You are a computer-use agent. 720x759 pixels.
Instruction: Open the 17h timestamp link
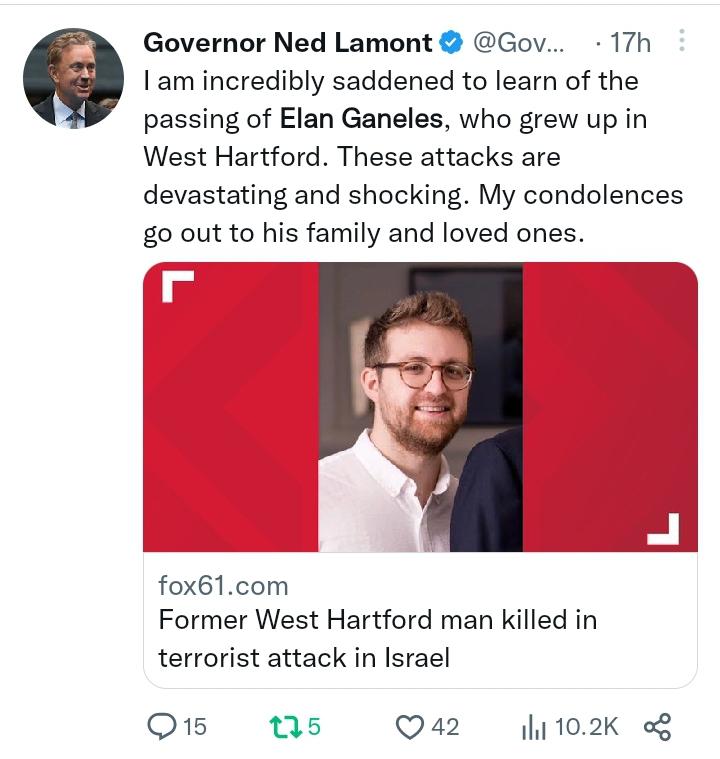tap(629, 43)
